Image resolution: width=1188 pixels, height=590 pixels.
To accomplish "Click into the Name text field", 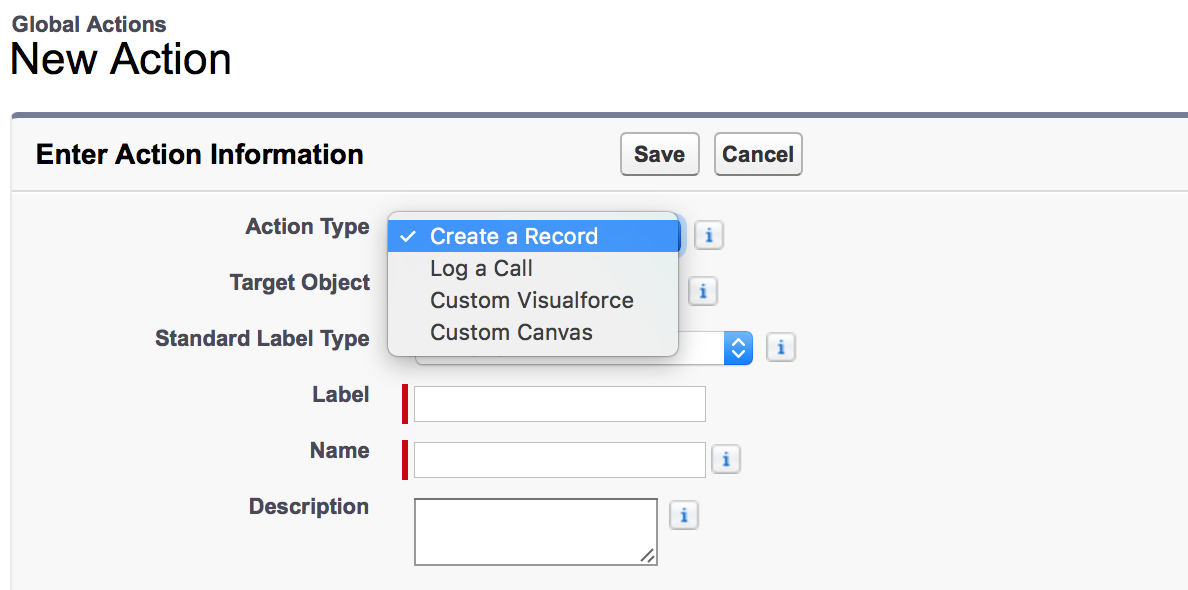I will click(560, 460).
